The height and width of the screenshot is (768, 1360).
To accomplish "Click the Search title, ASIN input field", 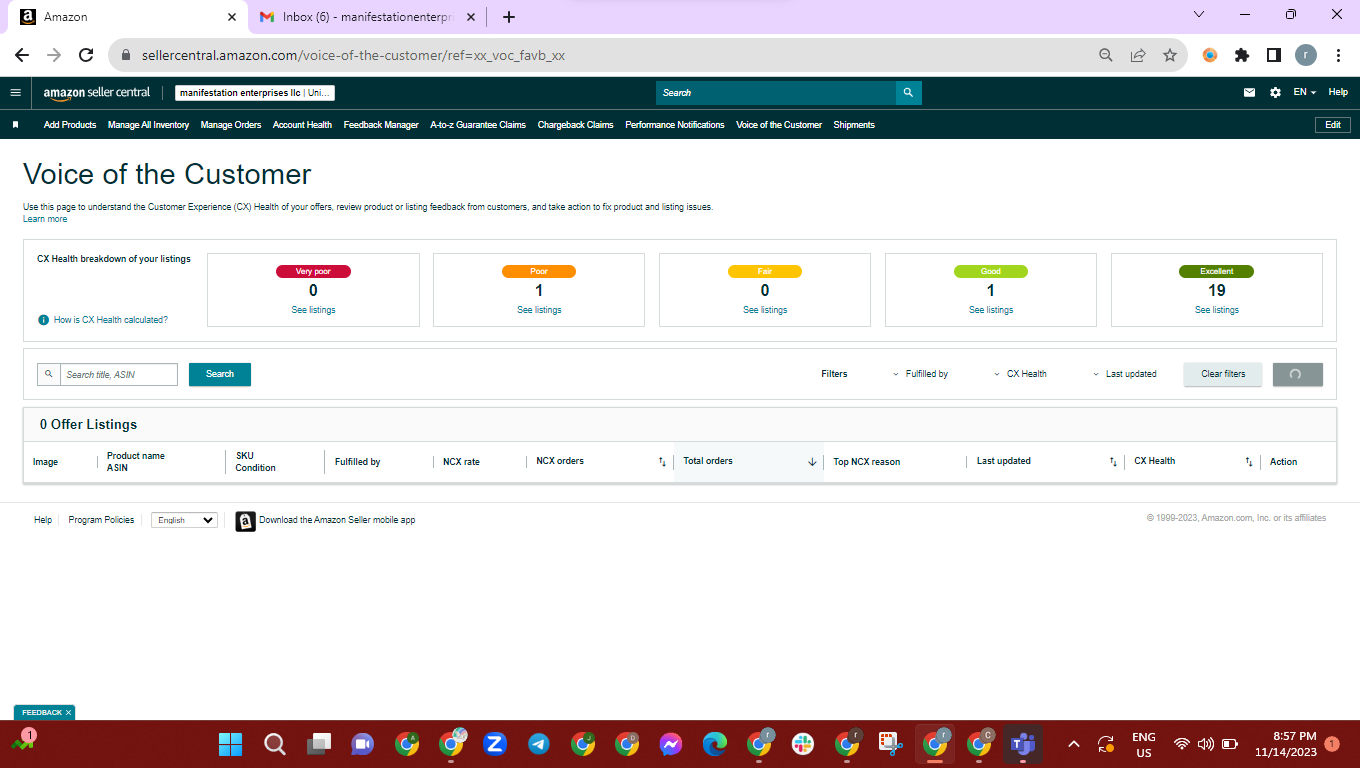I will click(x=119, y=374).
